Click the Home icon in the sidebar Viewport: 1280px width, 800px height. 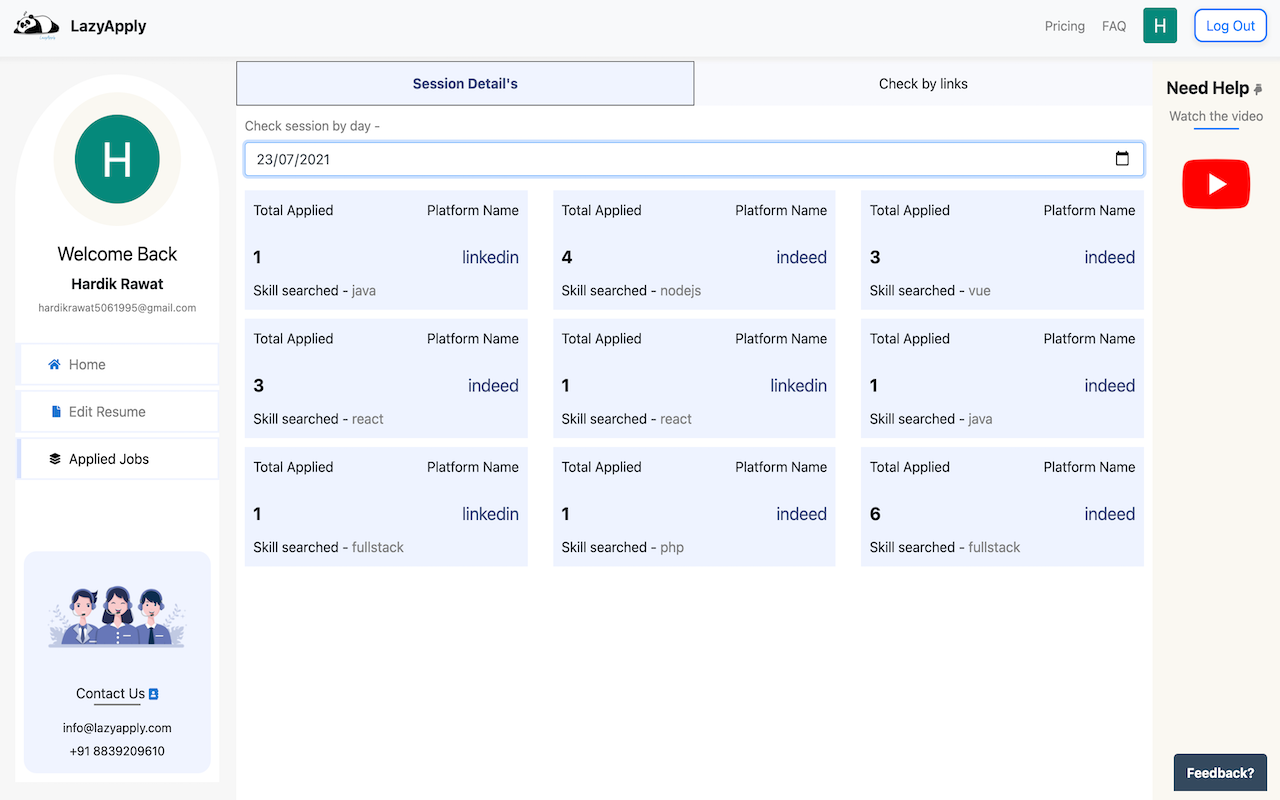coord(52,364)
